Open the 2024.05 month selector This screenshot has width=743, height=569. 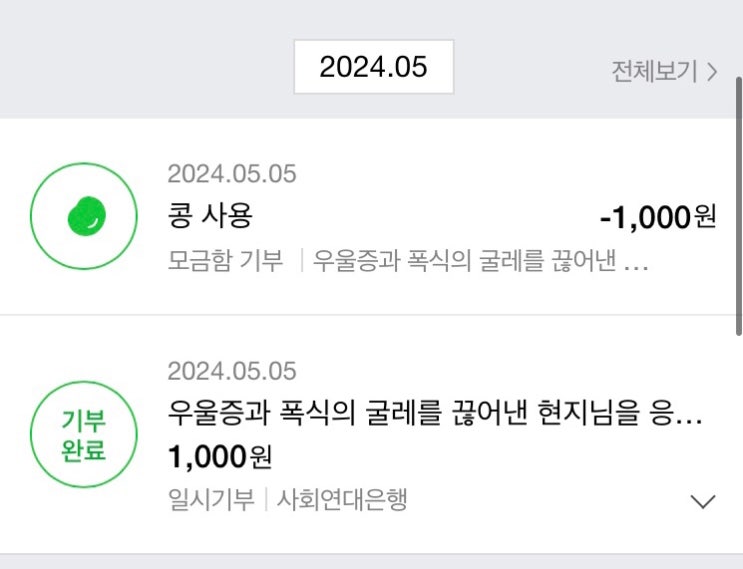click(x=373, y=67)
